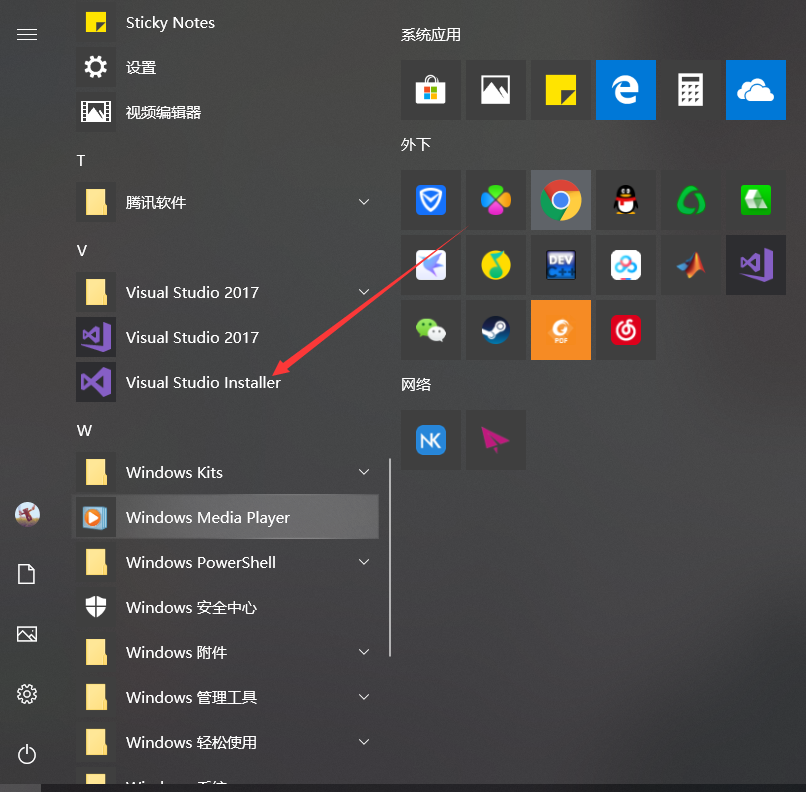806x792 pixels.
Task: Open orange Foxit PDF tile
Action: 561,330
